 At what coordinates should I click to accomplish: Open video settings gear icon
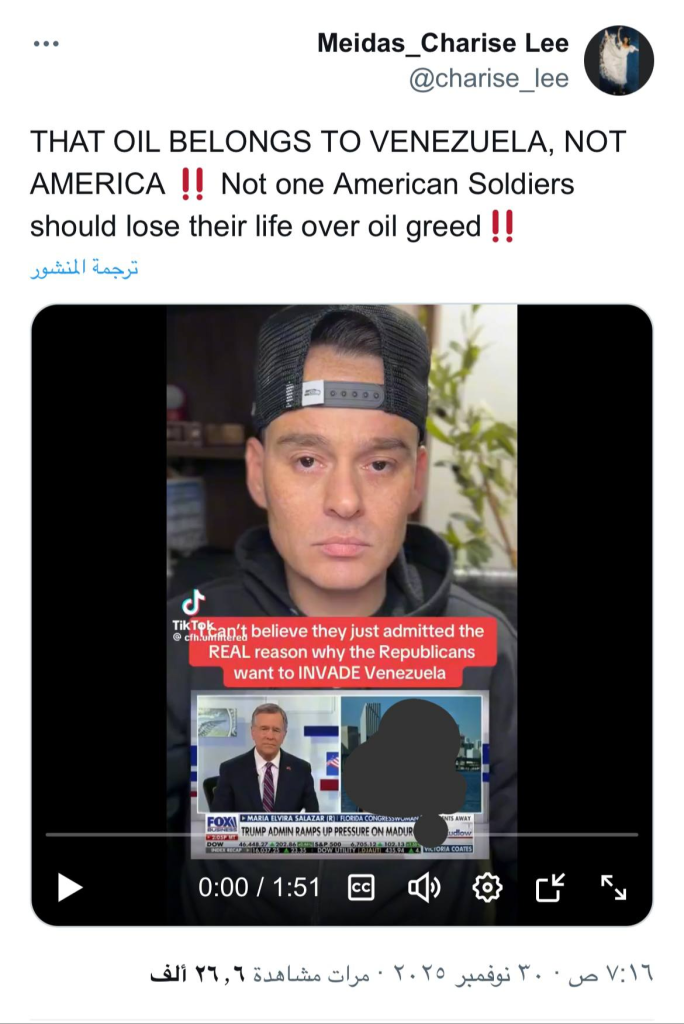(x=487, y=887)
